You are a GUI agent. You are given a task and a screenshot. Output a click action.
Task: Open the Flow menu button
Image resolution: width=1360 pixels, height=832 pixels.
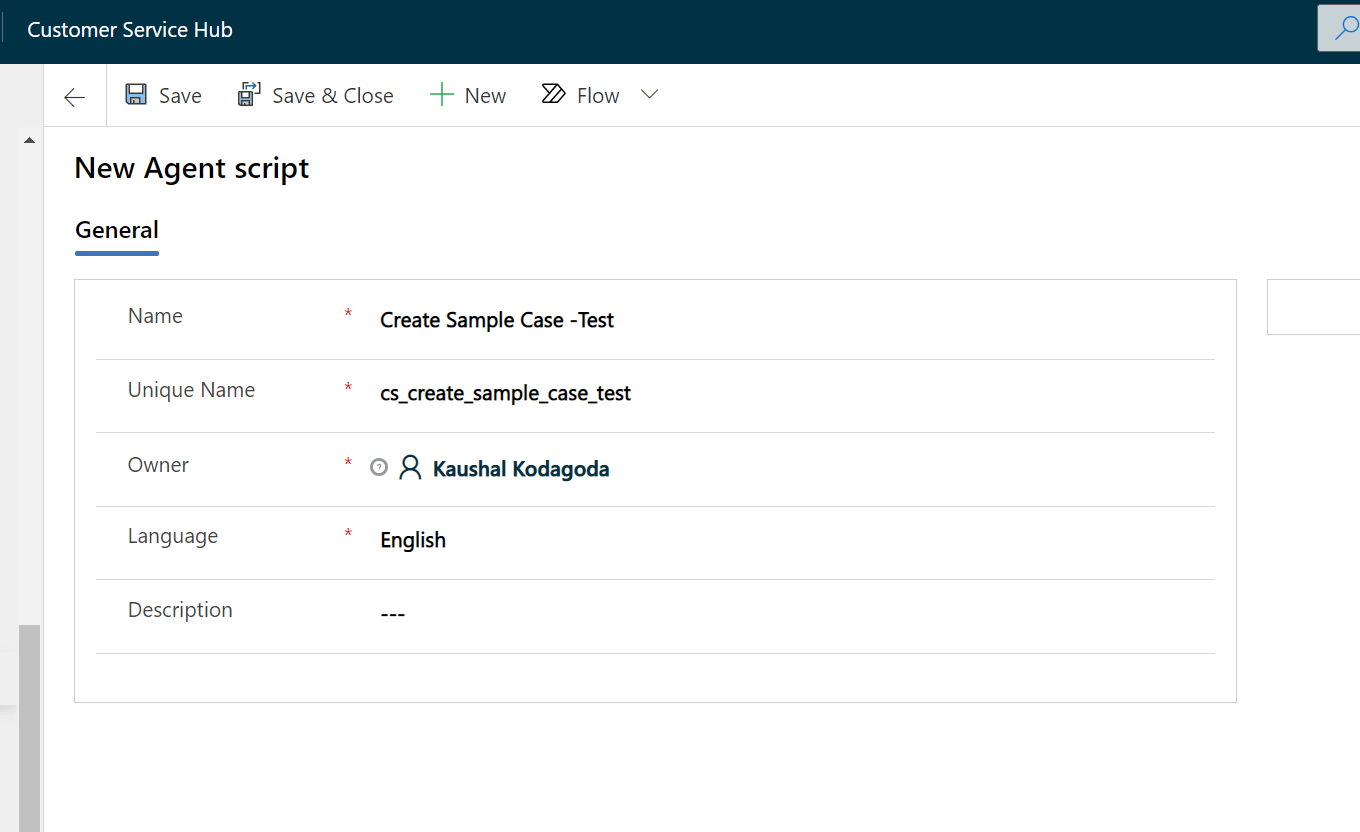[580, 95]
